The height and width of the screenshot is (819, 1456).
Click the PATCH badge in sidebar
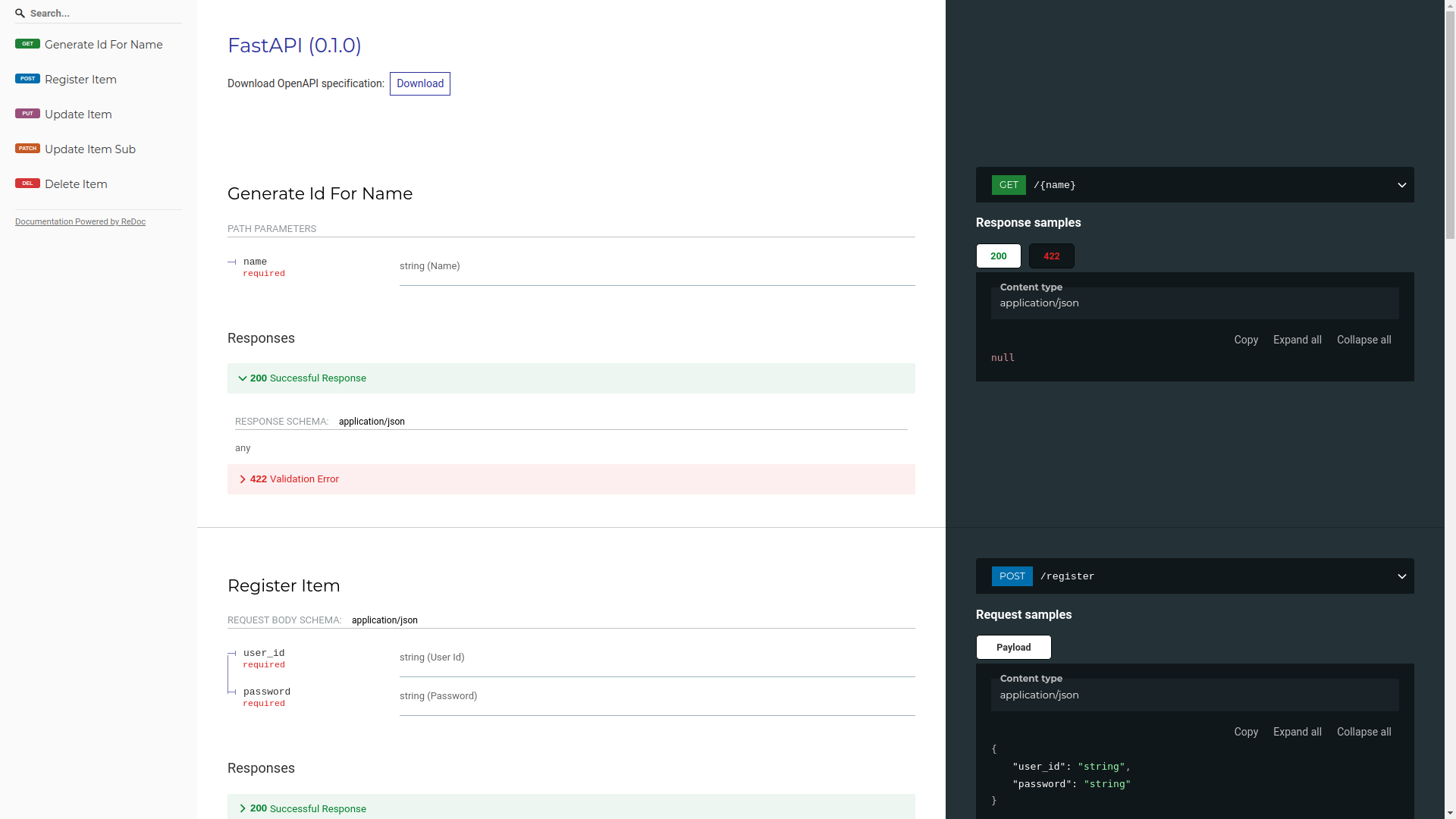27,149
